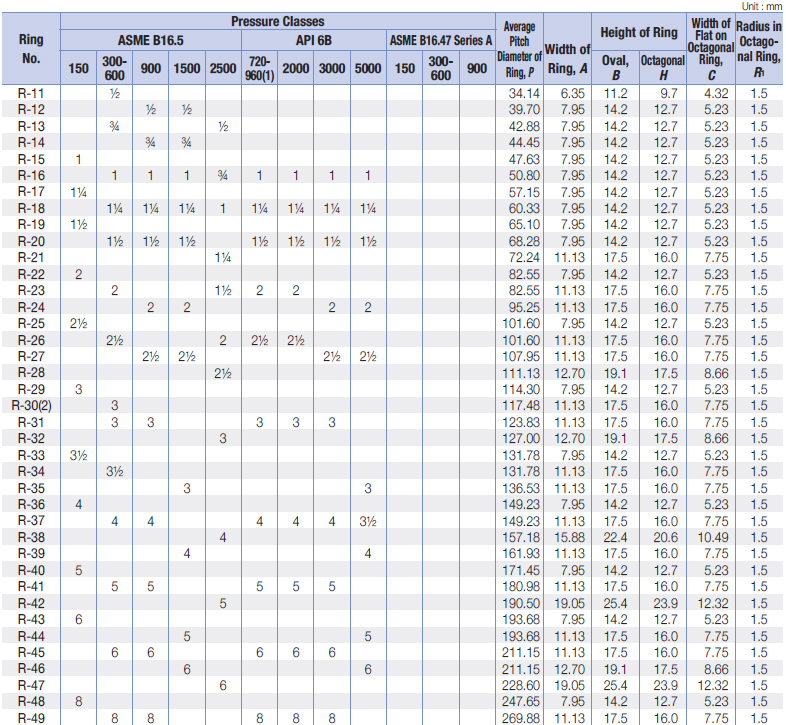Select flat width value 10.49
786x725 pixels.
pyautogui.click(x=713, y=537)
